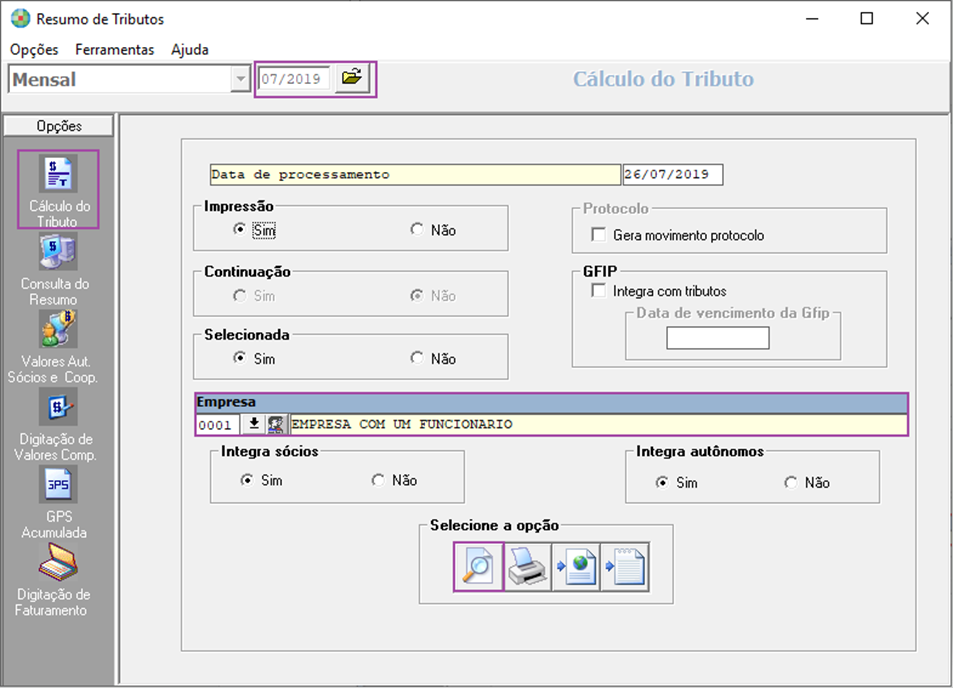Select Não under Integra sócios
The width and height of the screenshot is (953, 688).
(x=378, y=480)
